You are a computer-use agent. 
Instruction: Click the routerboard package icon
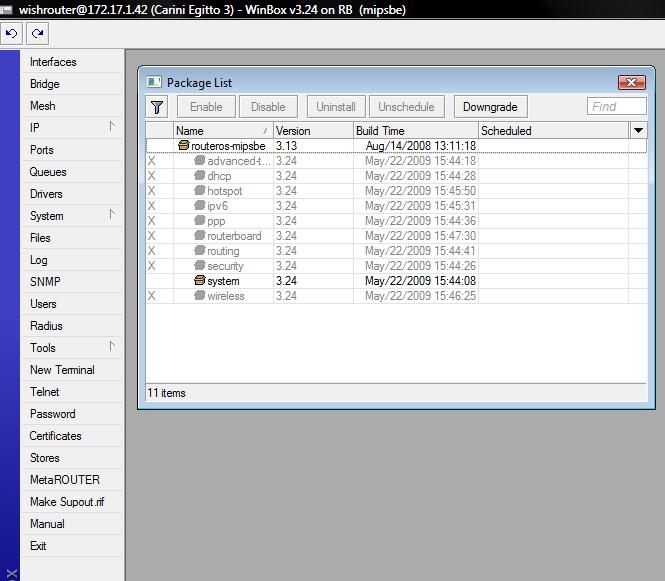pos(200,236)
